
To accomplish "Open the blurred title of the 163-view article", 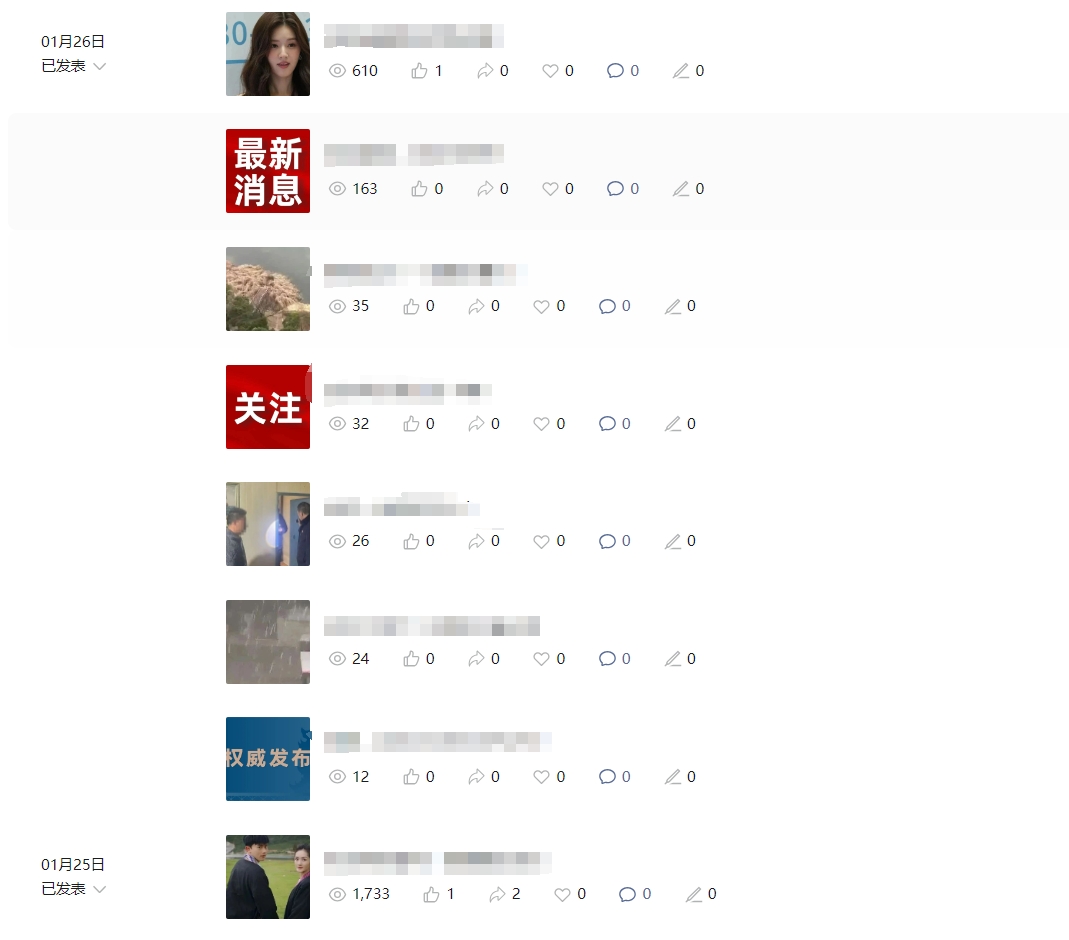I will coord(414,155).
